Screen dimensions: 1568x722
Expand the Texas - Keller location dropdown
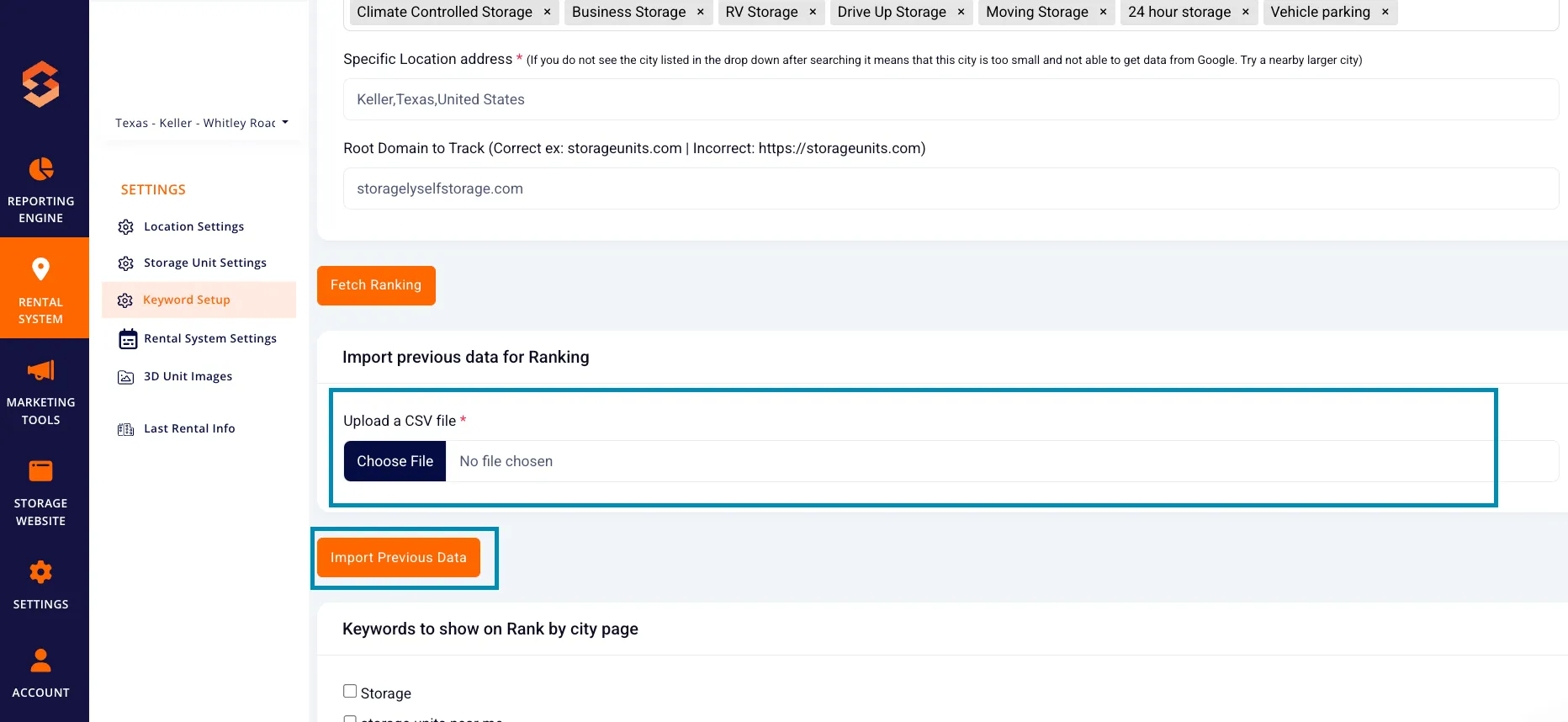202,123
